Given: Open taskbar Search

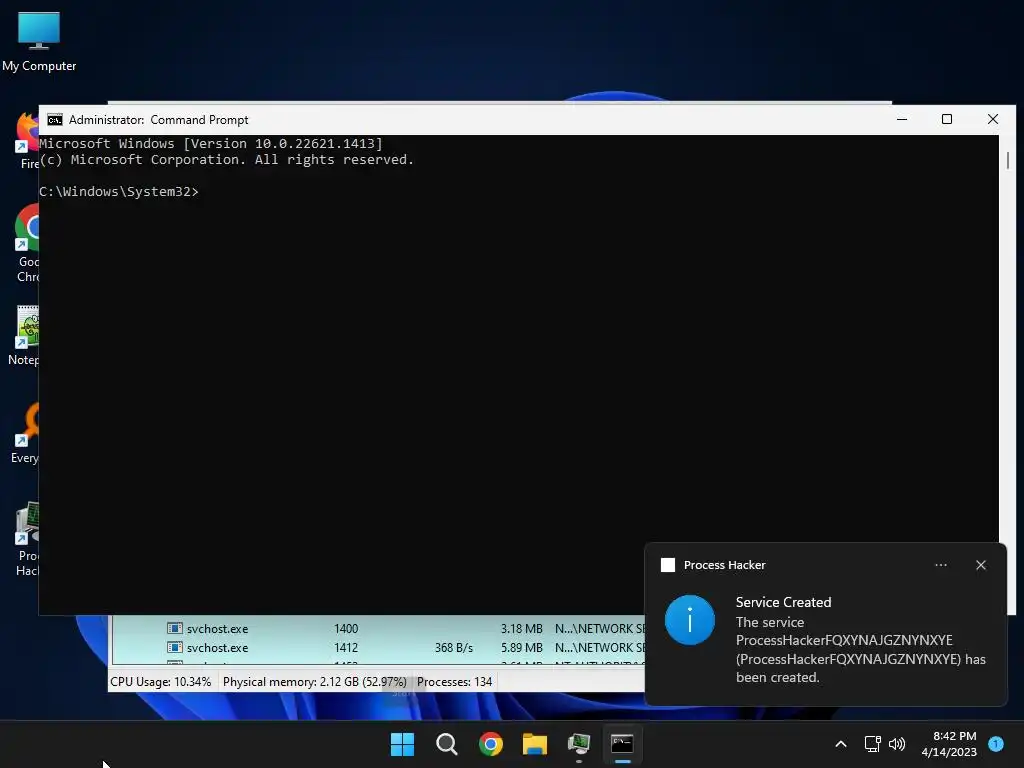Looking at the screenshot, I should (447, 744).
